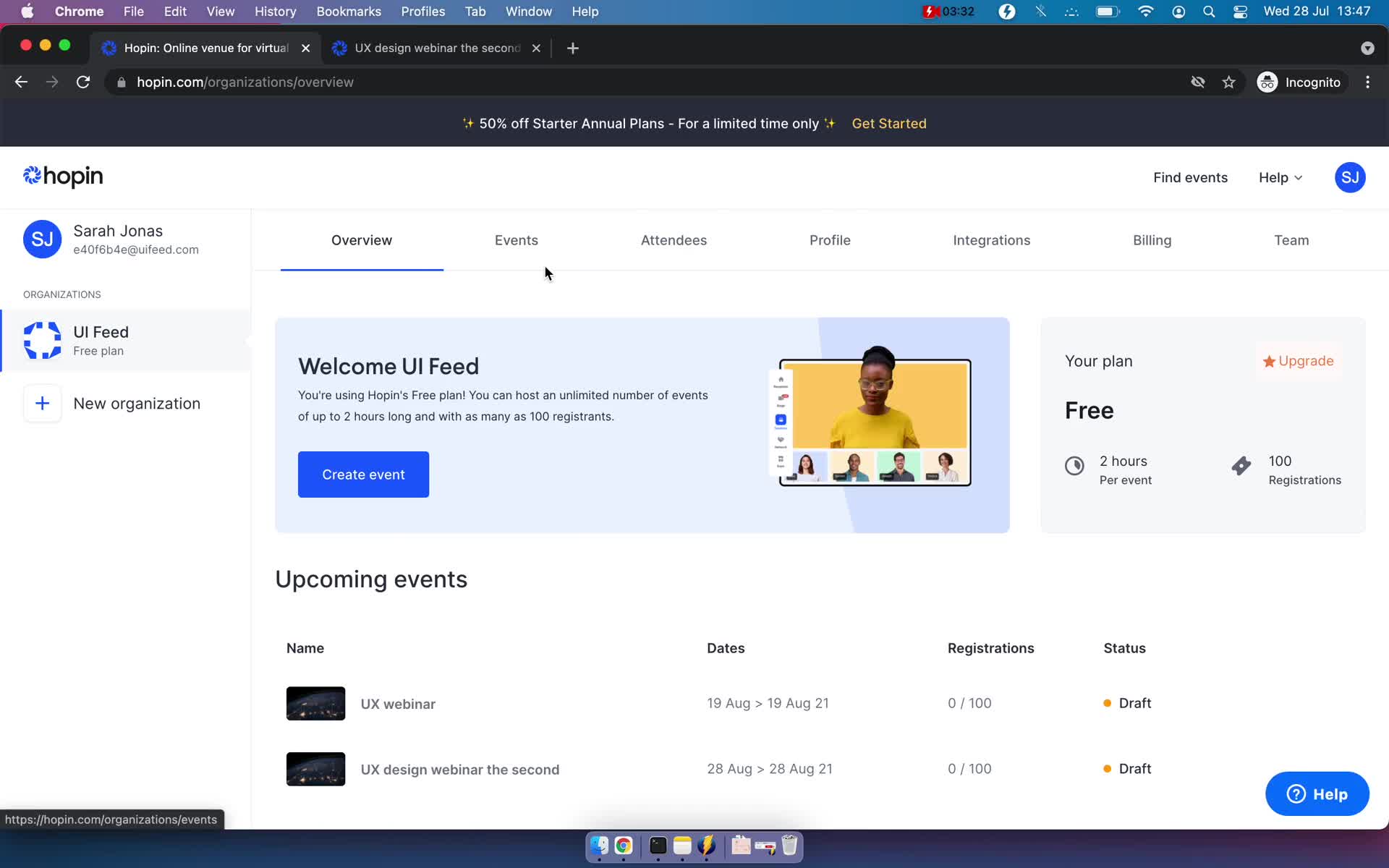The width and height of the screenshot is (1389, 868).
Task: Close the Hopin Online venue tab
Action: [x=305, y=48]
